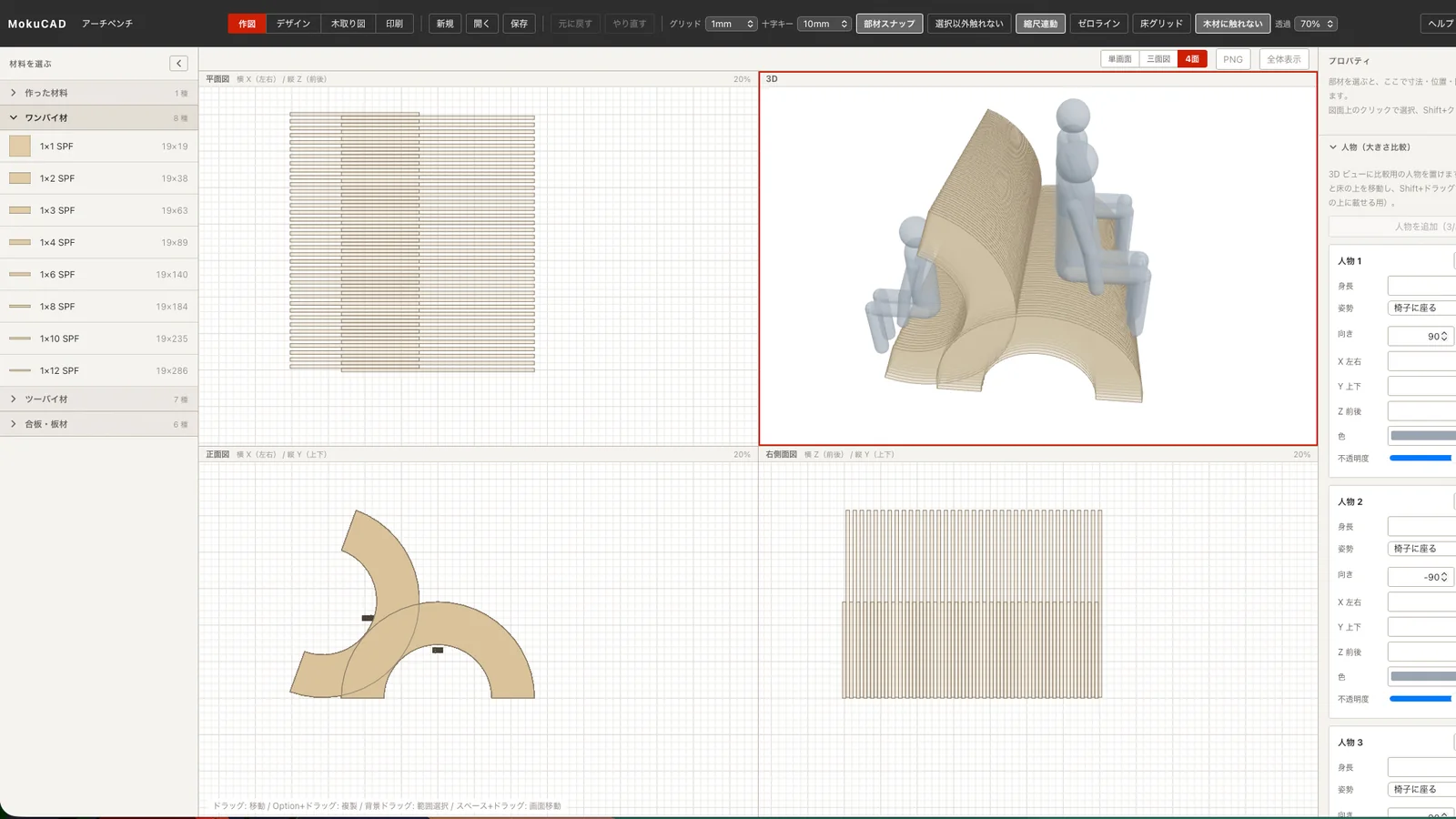Screen dimensions: 1456x819
Task: Toggle 木材に触れない option
Action: coord(1232,24)
